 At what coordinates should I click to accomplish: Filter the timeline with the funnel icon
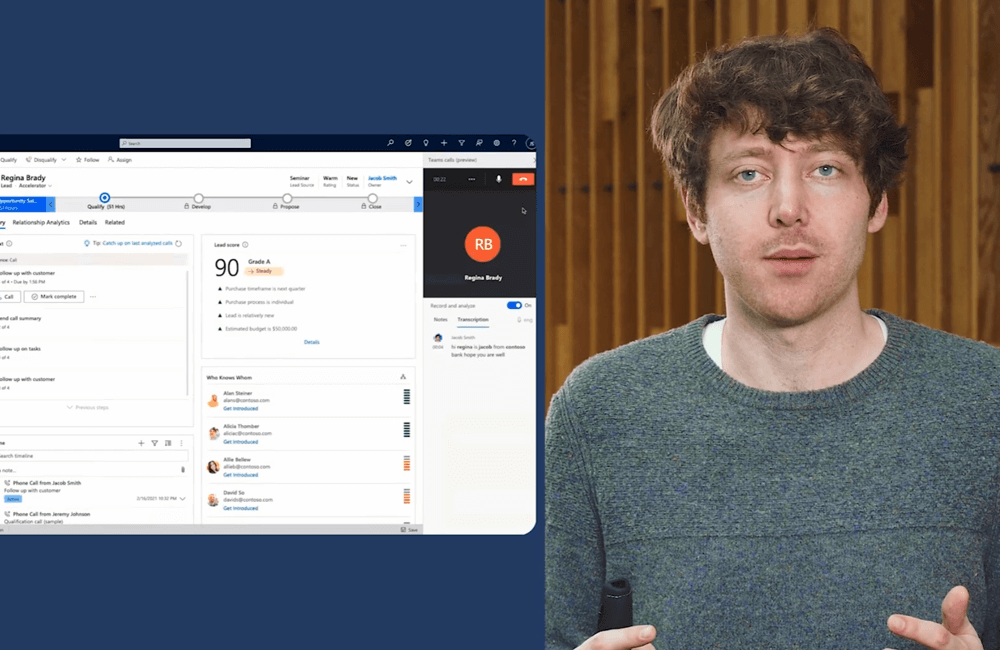(154, 442)
